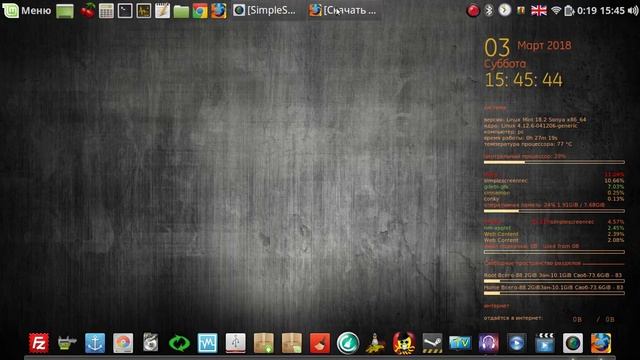640x360 pixels.
Task: Click the Conky time 15: 45: 44
Action: (523, 80)
